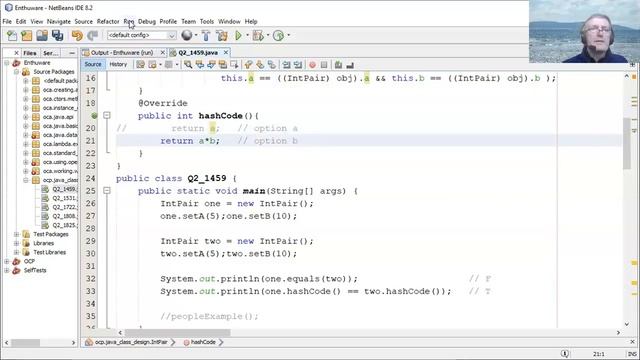The width and height of the screenshot is (640, 360).
Task: Toggle Highlight Search icon in editor toolbar
Action: coord(222,64)
